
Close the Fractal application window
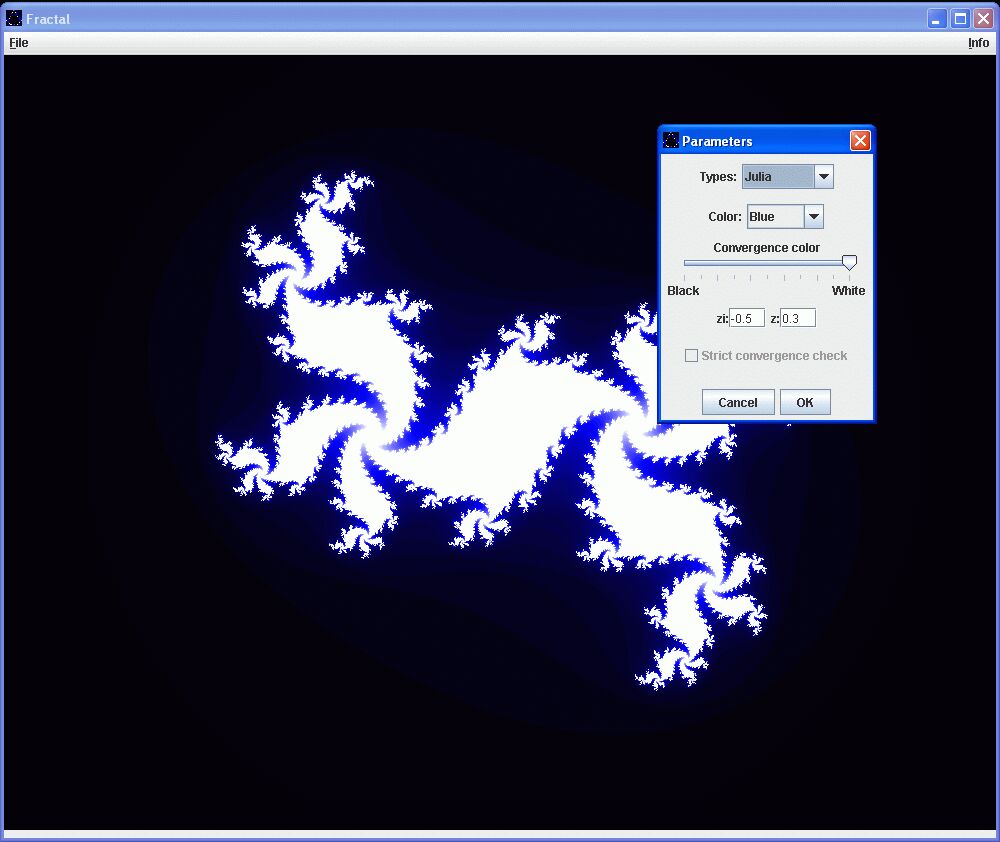pyautogui.click(x=983, y=19)
